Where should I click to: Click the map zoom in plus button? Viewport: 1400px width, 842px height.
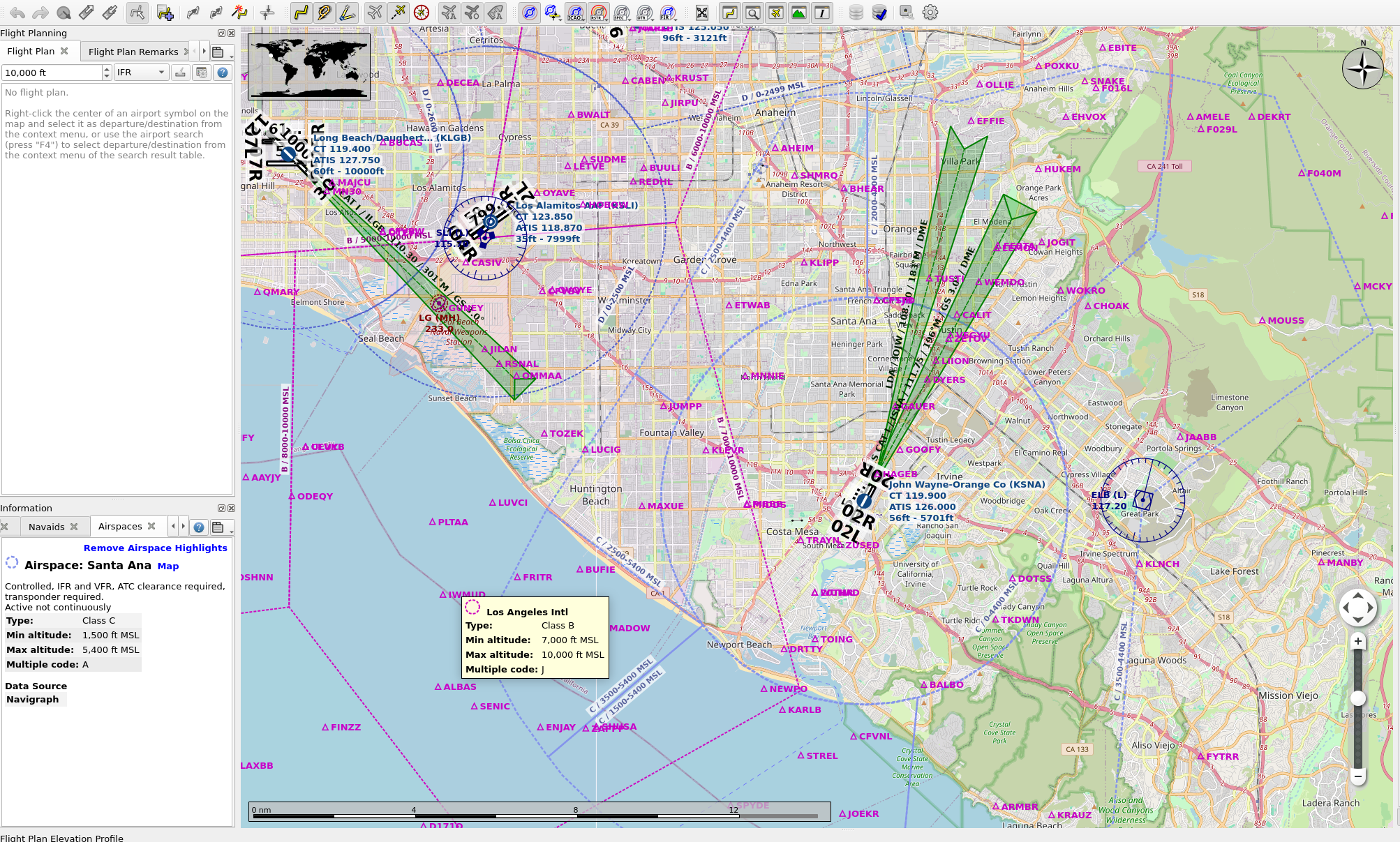(x=1357, y=641)
